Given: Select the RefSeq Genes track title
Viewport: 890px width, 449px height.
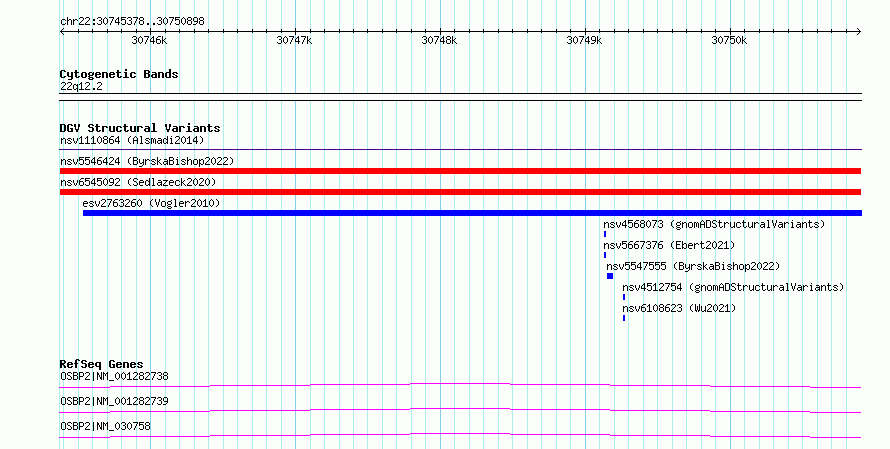Looking at the screenshot, I should coord(102,364).
